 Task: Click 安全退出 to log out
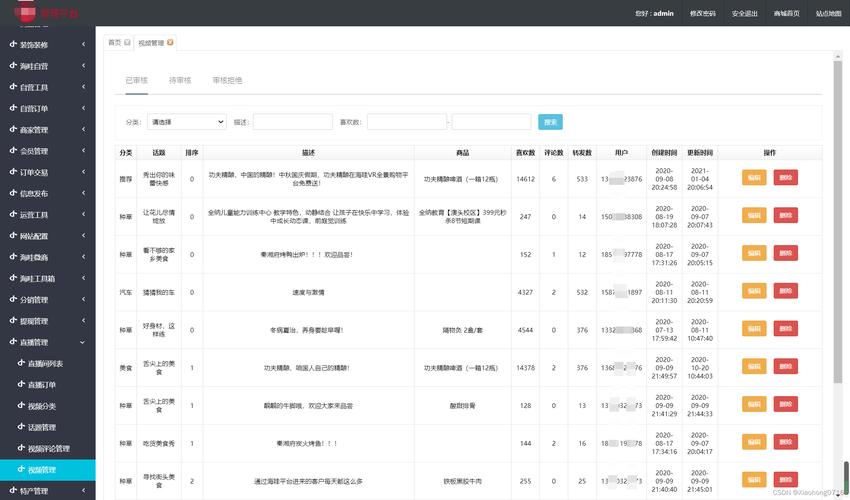[x=744, y=14]
